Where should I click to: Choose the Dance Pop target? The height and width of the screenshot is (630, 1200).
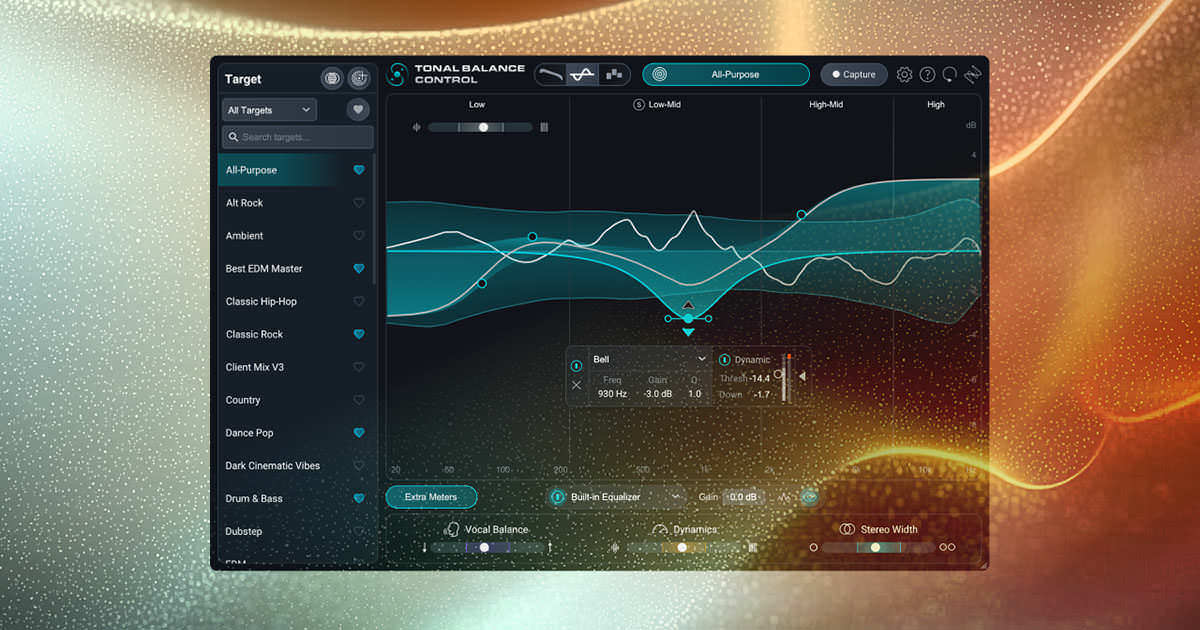249,433
